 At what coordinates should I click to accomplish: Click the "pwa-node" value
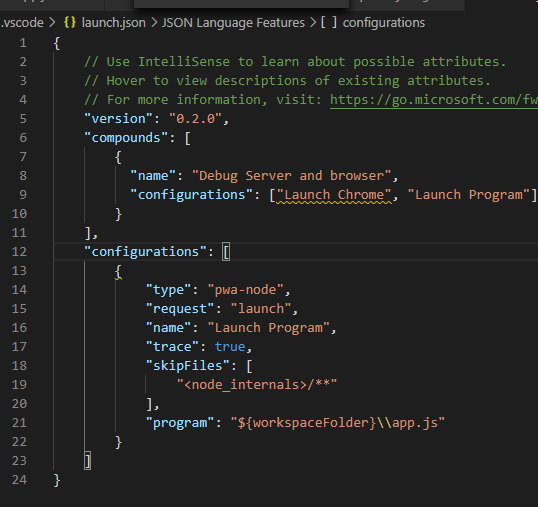click(246, 290)
